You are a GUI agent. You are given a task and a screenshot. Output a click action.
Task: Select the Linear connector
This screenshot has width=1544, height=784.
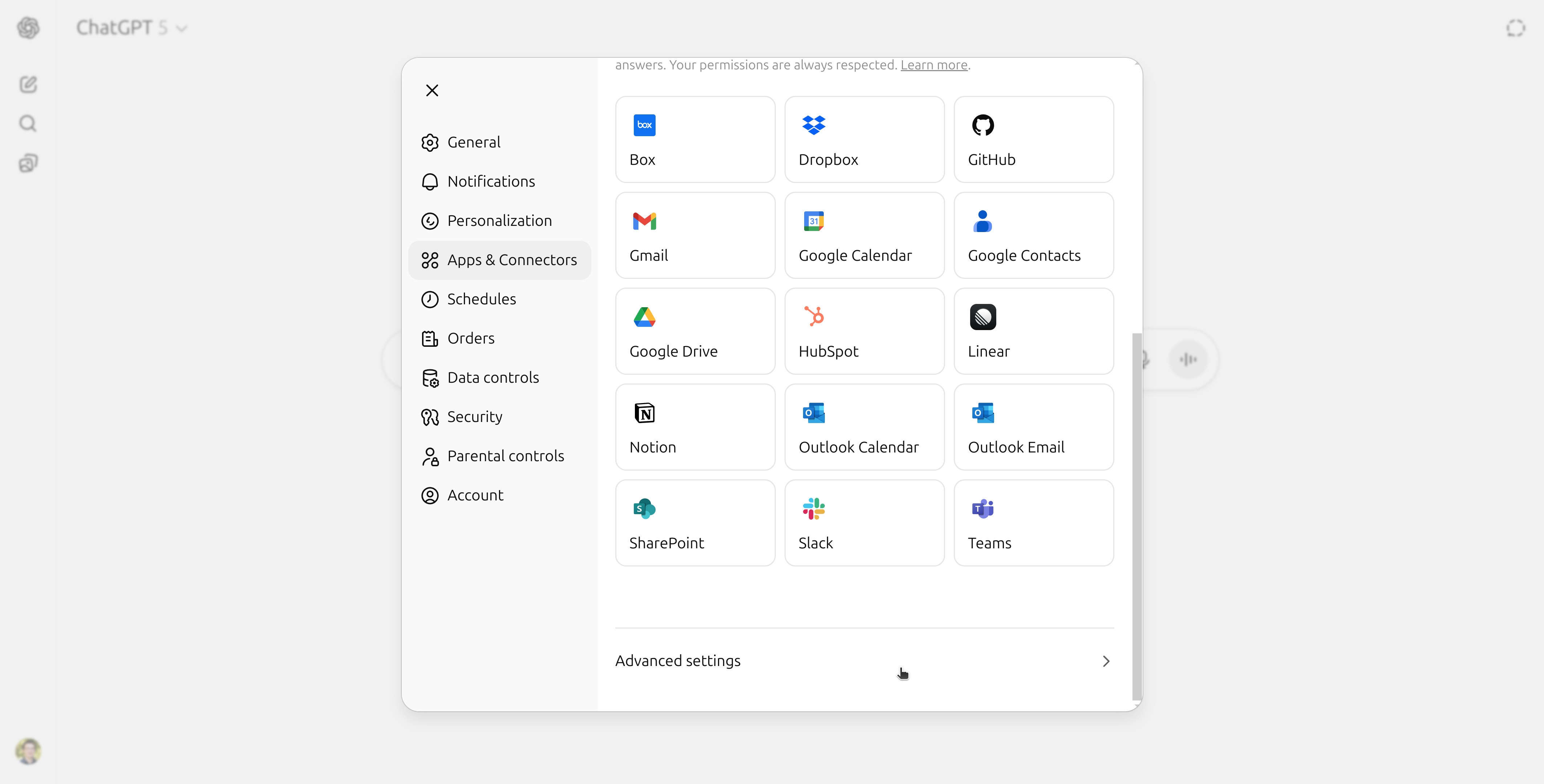tap(1033, 331)
